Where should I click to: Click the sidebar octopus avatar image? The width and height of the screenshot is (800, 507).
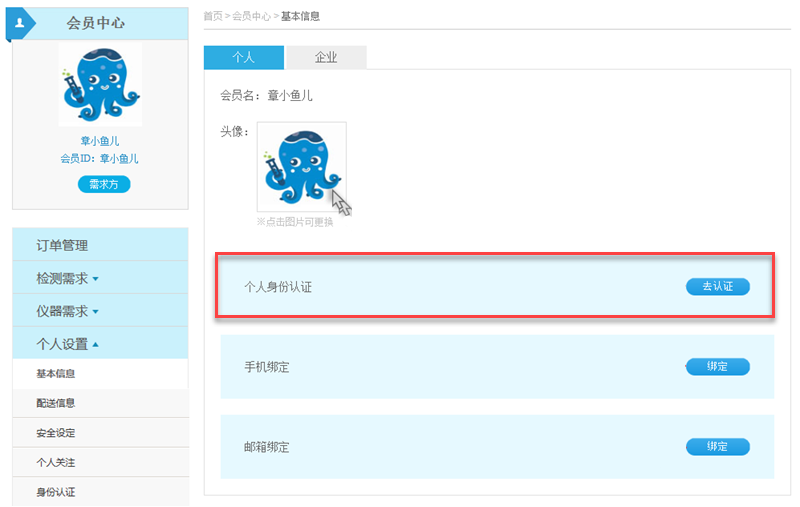coord(99,85)
